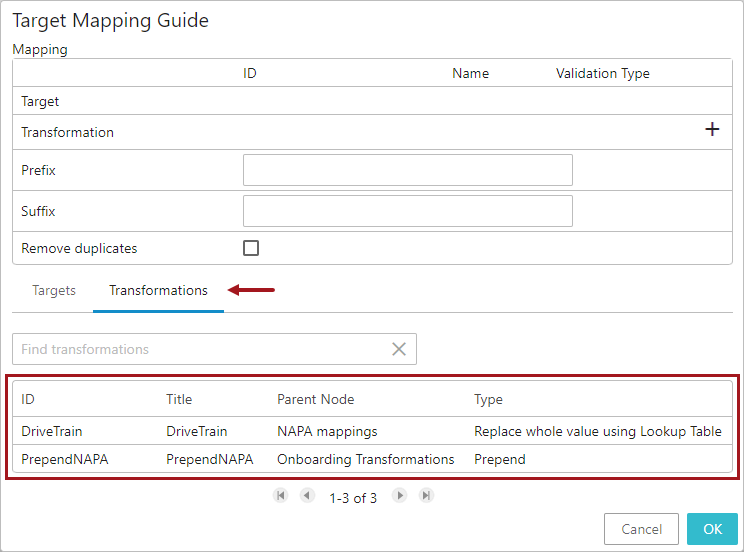744x552 pixels.
Task: Jump to last page of results
Action: pyautogui.click(x=426, y=496)
